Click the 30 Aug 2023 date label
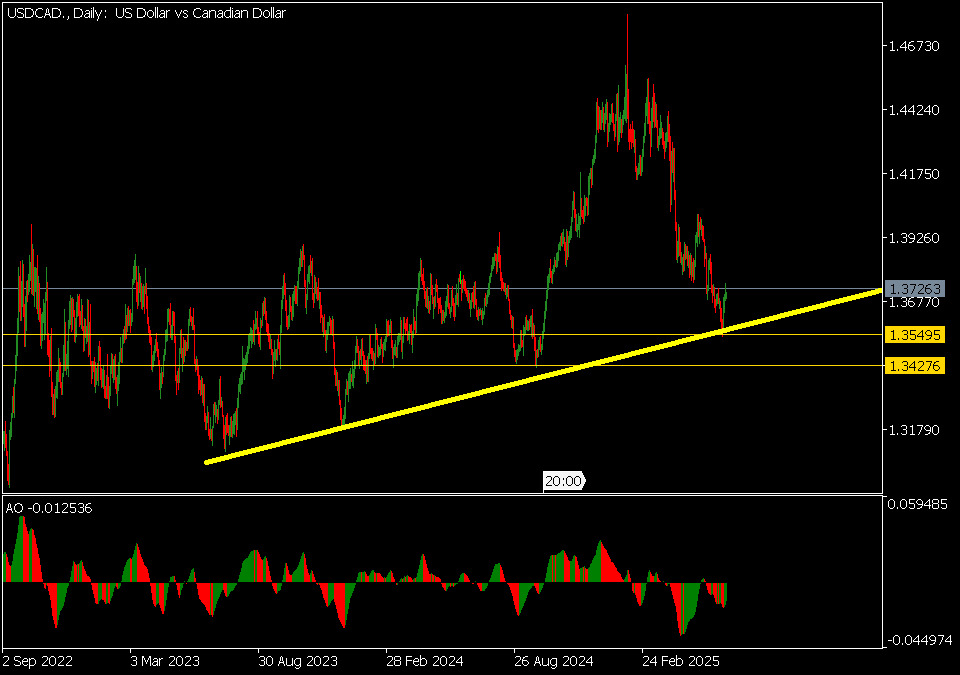Screen dimensions: 960x675 pos(298,662)
